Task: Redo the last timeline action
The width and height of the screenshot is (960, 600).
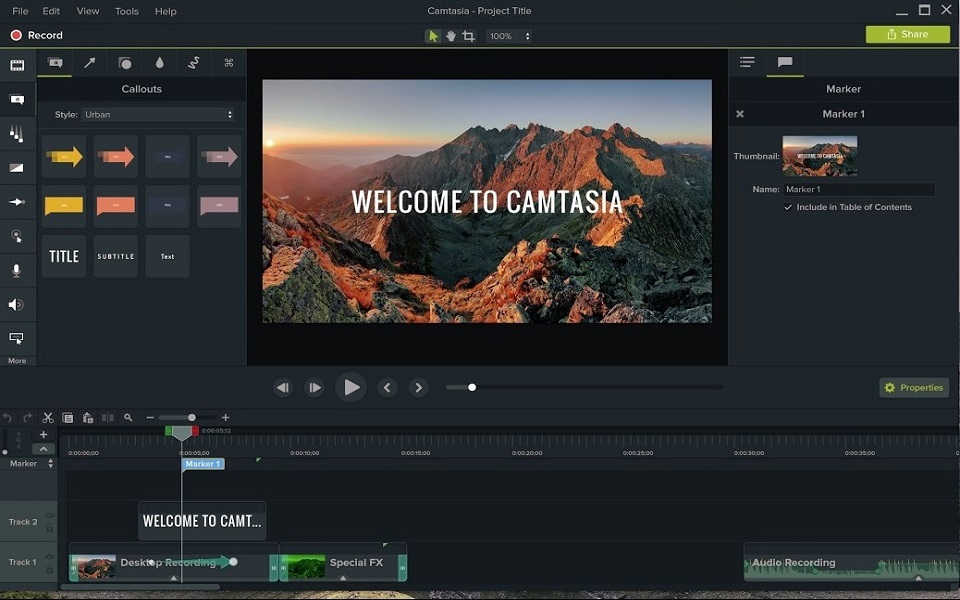Action: (x=28, y=418)
